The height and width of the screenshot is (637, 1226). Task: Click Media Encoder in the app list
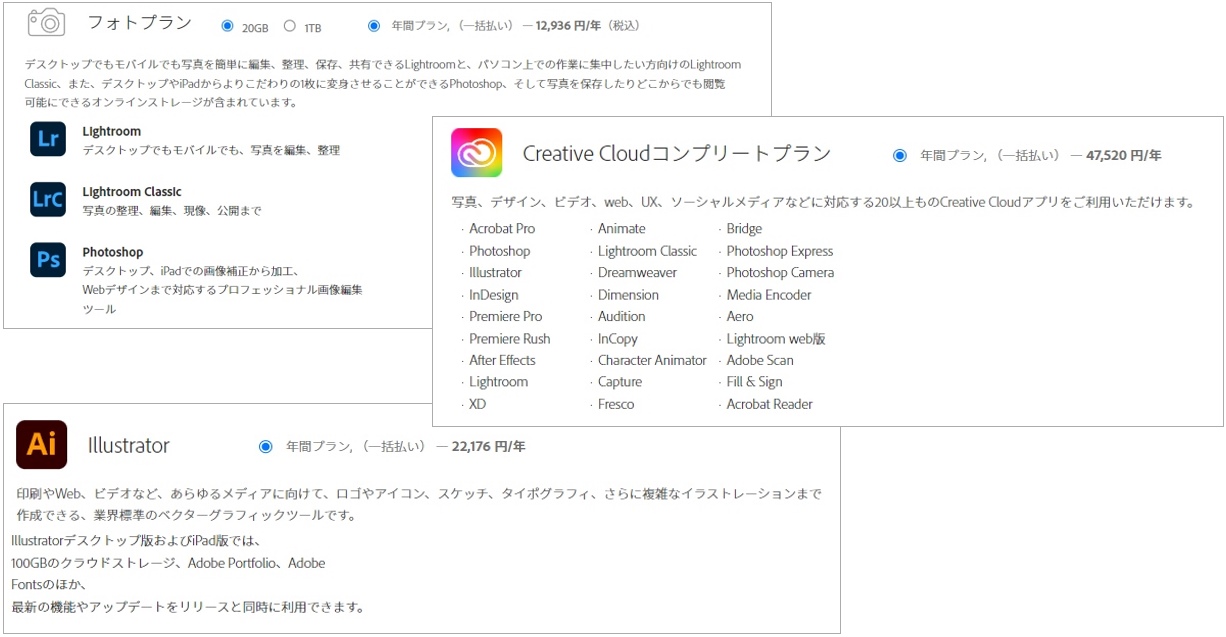click(x=769, y=295)
